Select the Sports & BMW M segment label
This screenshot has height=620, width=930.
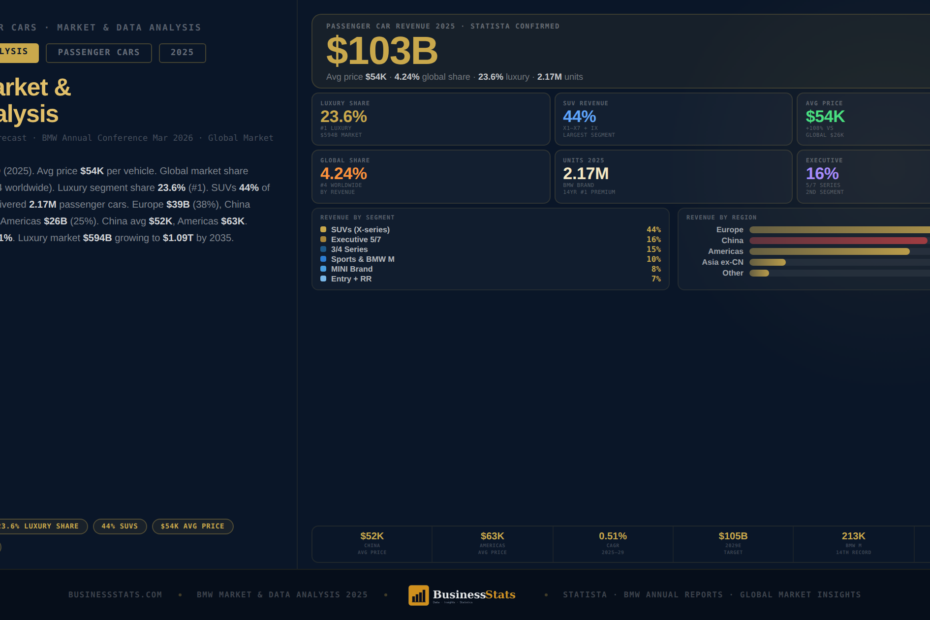tap(362, 259)
